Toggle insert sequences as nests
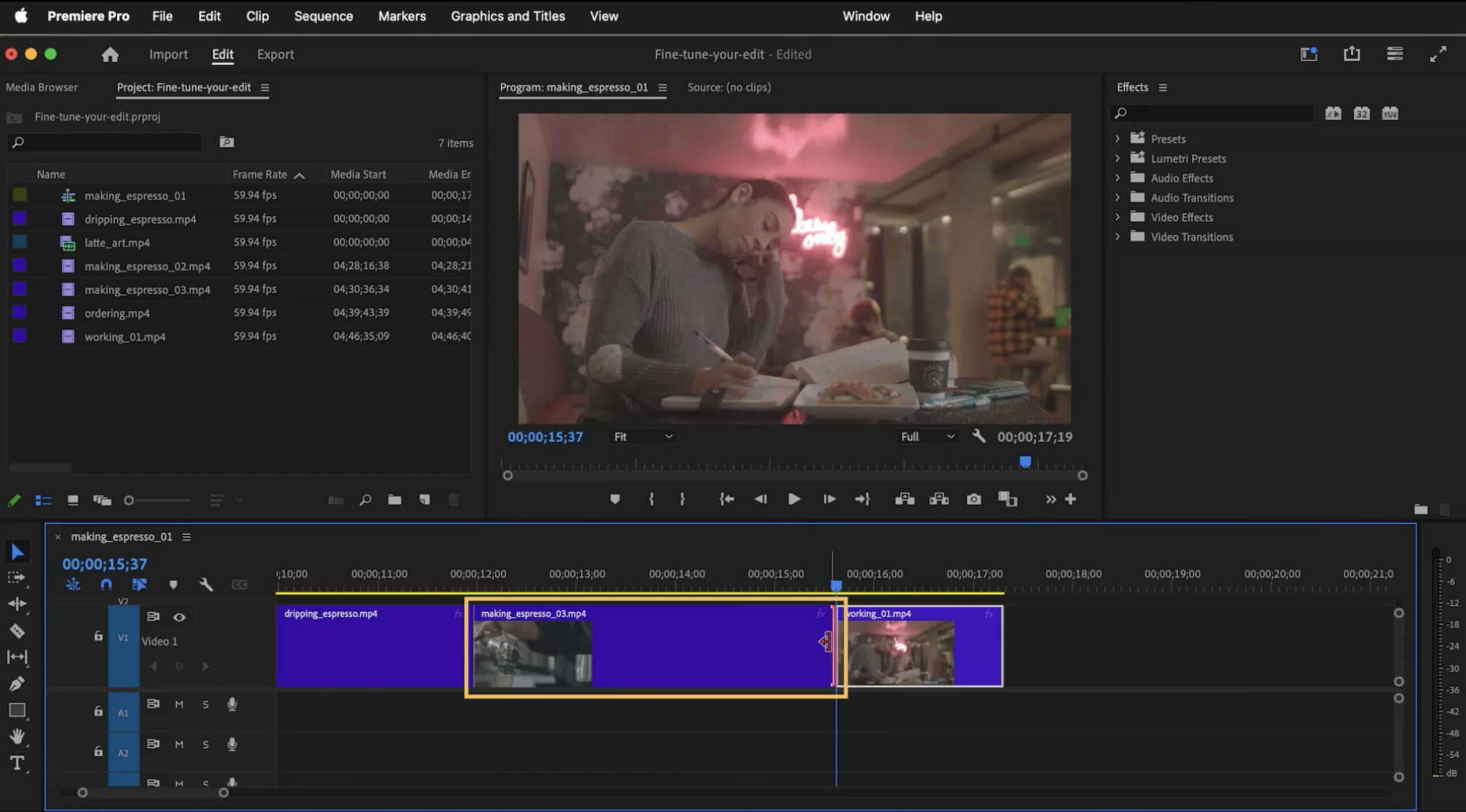This screenshot has height=812, width=1466. [73, 585]
